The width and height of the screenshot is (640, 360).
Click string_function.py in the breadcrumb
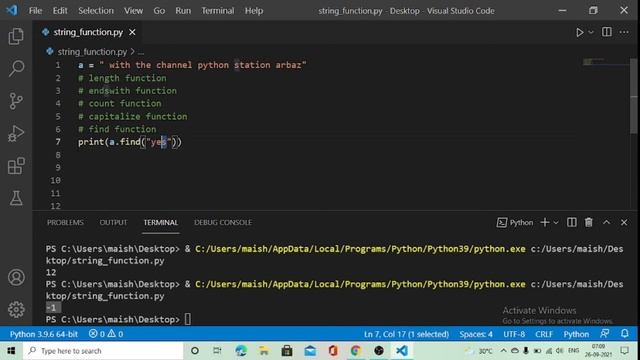(92, 52)
